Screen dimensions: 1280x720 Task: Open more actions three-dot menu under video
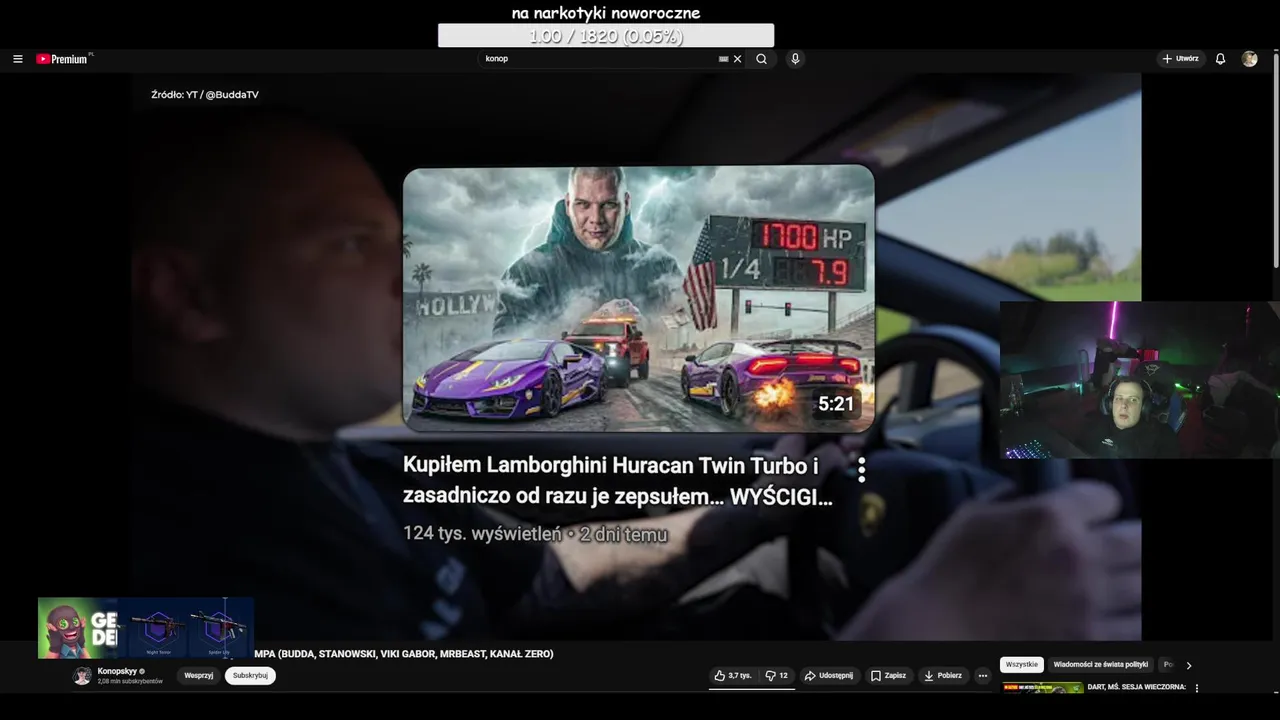tap(983, 676)
